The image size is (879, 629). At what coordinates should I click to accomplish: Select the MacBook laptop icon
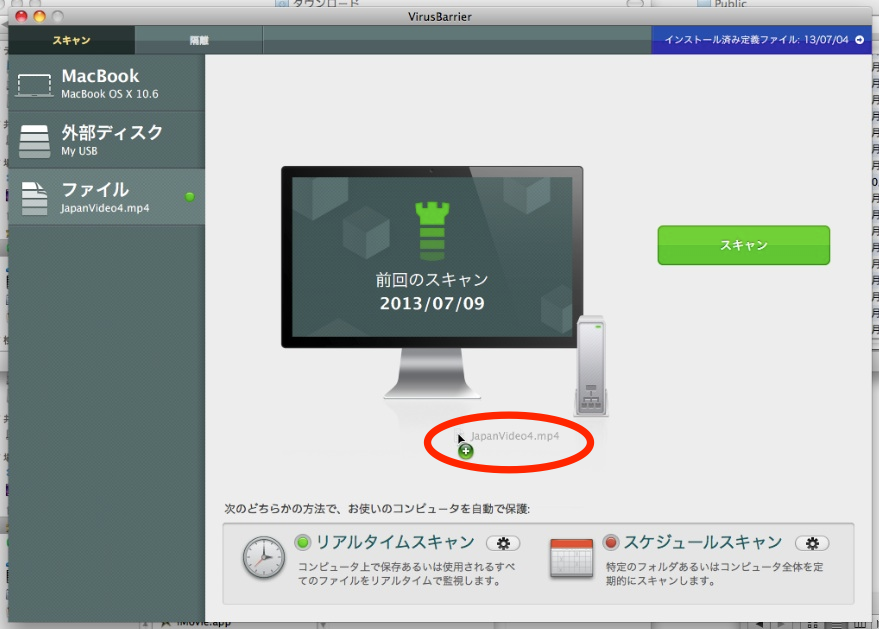[34, 85]
